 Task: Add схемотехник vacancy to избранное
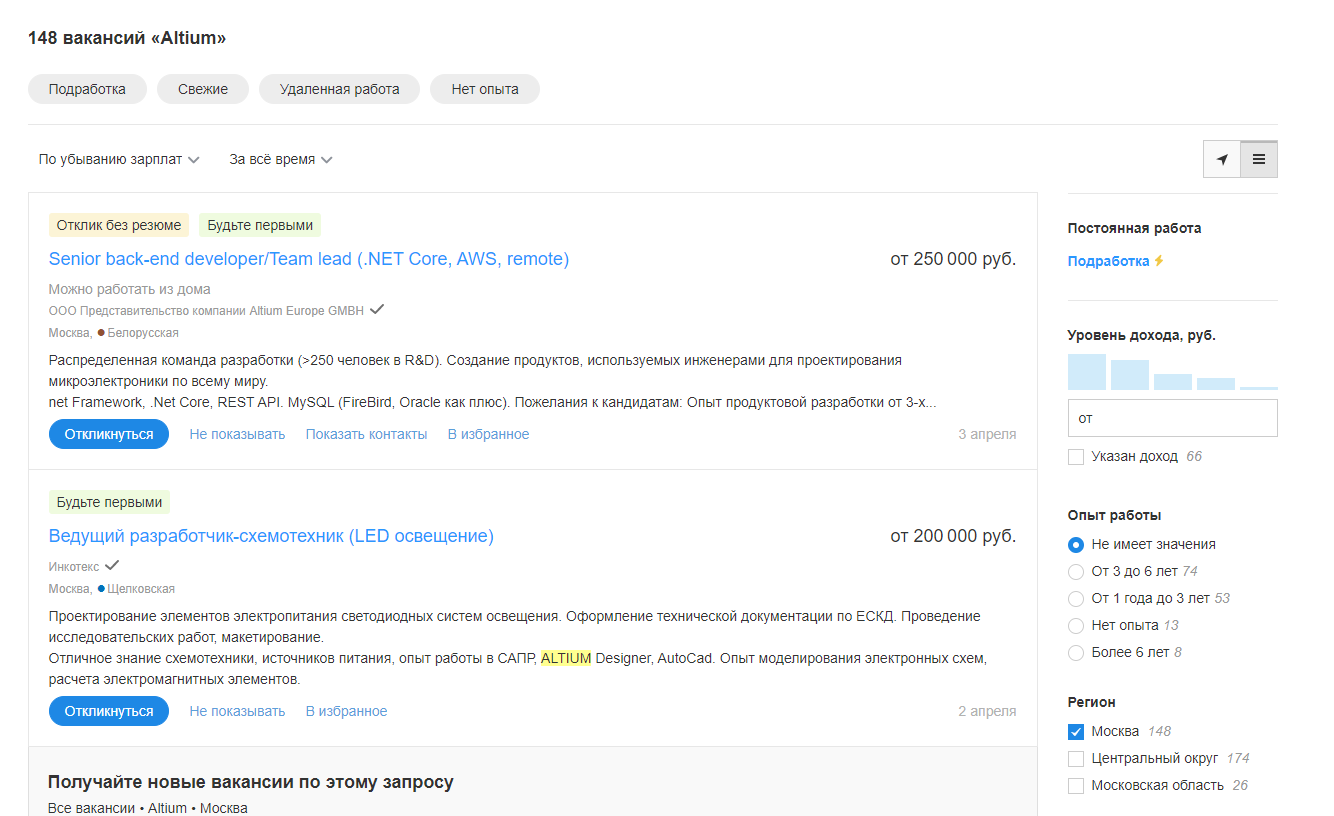coord(346,711)
